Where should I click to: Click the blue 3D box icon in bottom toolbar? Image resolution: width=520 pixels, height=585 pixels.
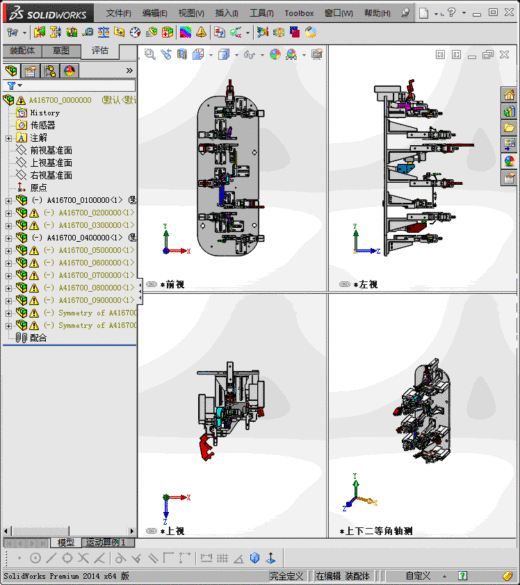pos(255,558)
